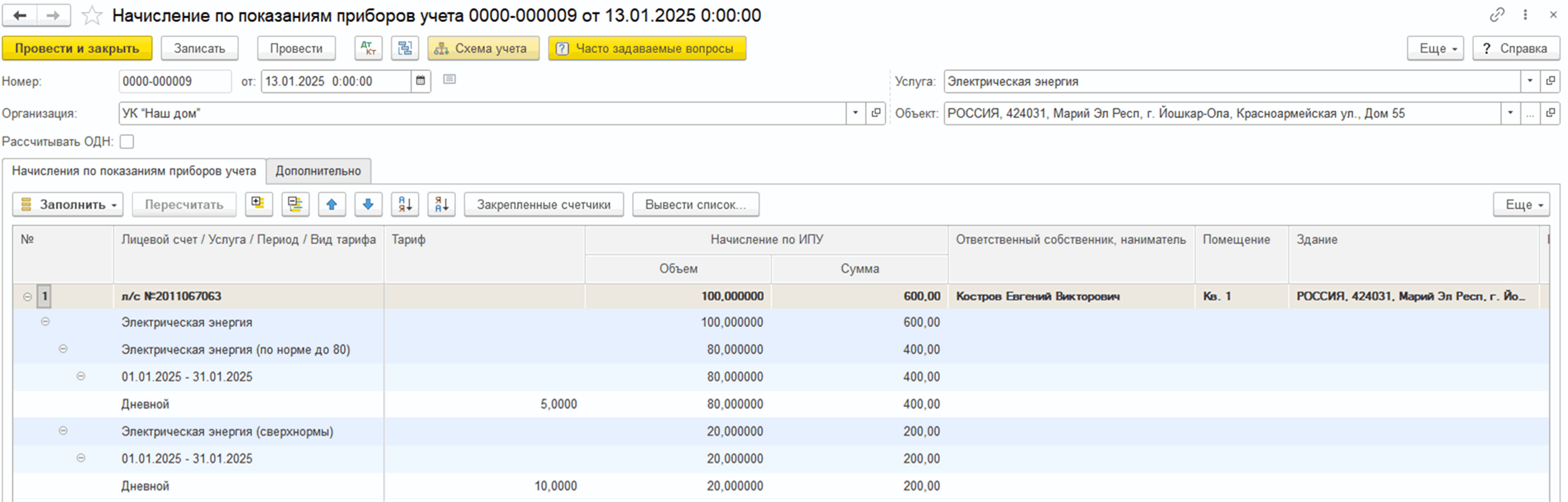The width and height of the screenshot is (1568, 502).
Task: Select the Объем column header
Action: tap(678, 269)
